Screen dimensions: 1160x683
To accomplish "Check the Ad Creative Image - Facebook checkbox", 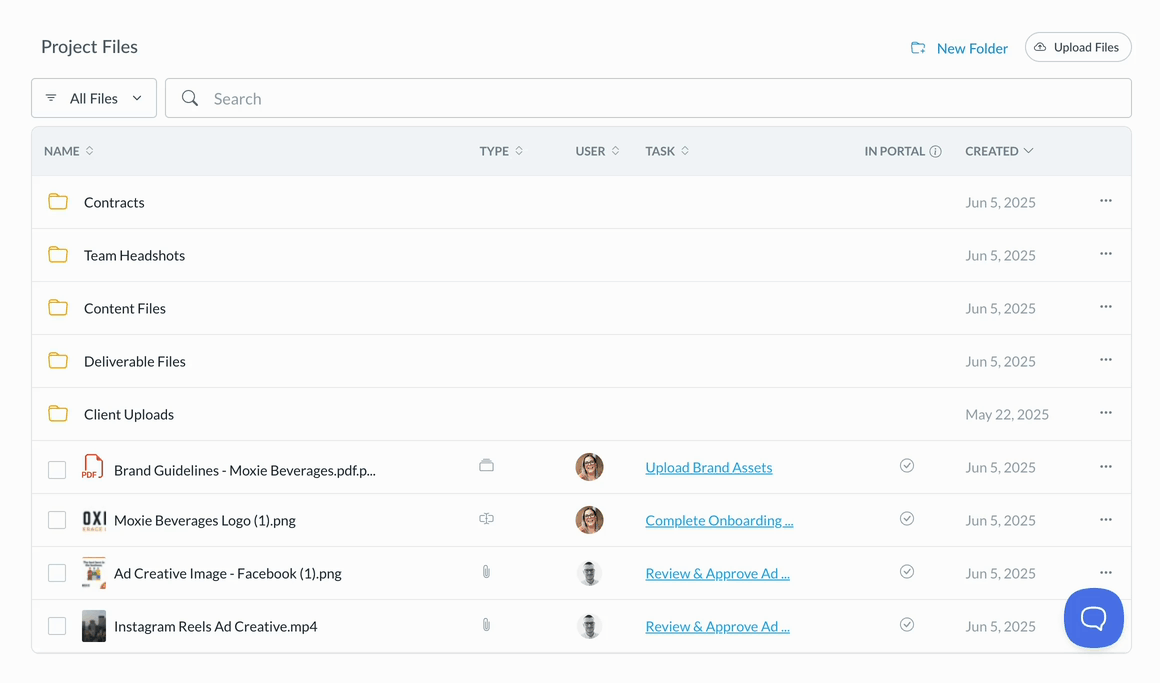I will click(57, 573).
